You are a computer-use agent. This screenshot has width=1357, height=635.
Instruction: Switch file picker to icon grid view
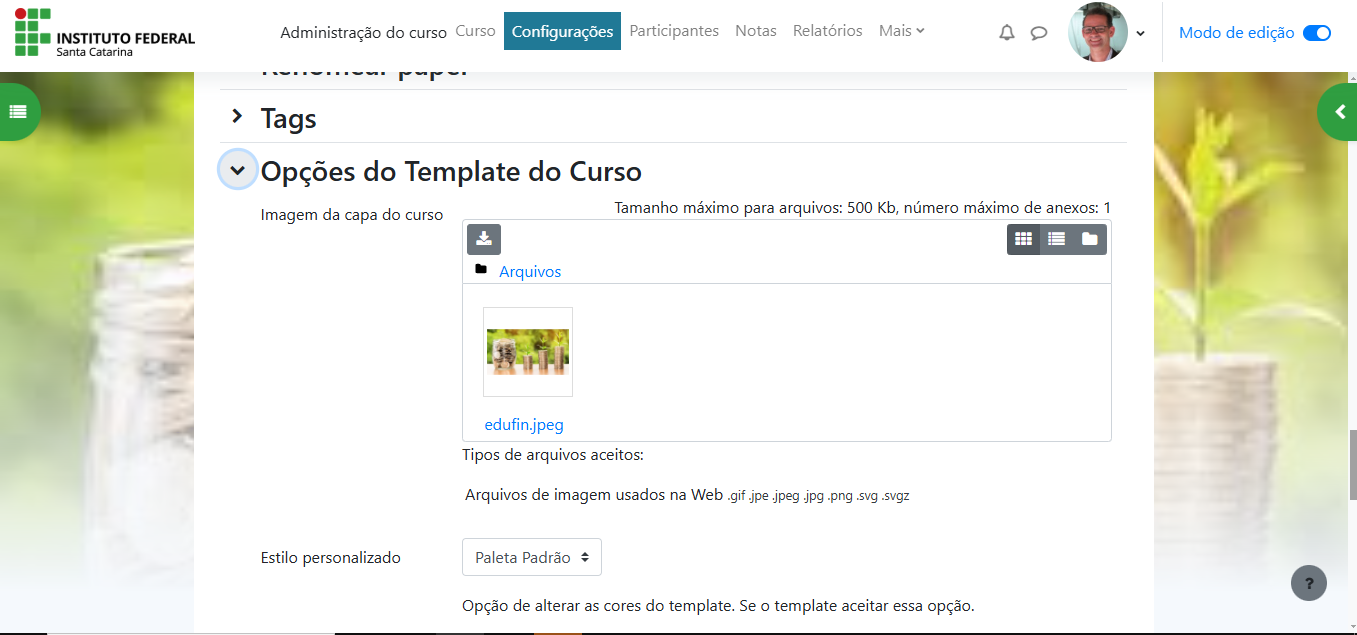tap(1023, 239)
